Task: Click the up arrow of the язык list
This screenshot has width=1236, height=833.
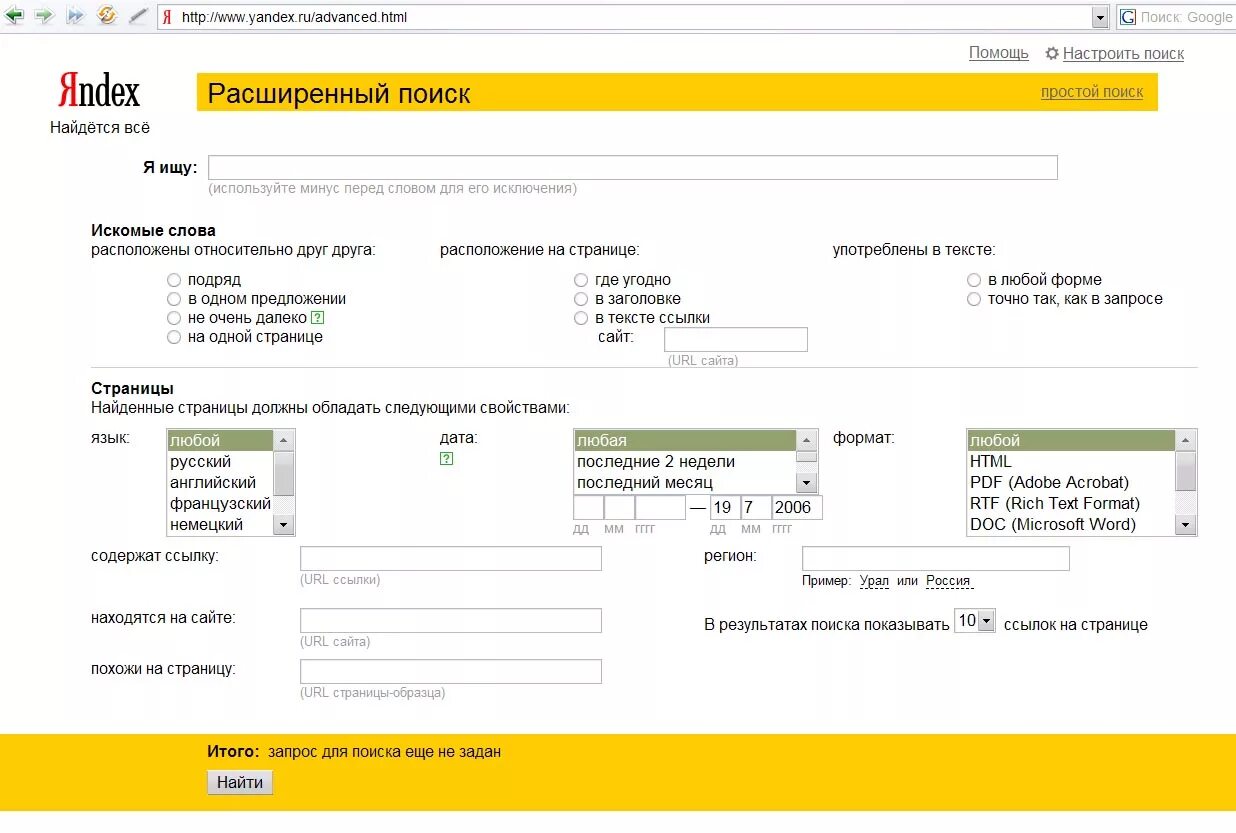Action: point(284,440)
